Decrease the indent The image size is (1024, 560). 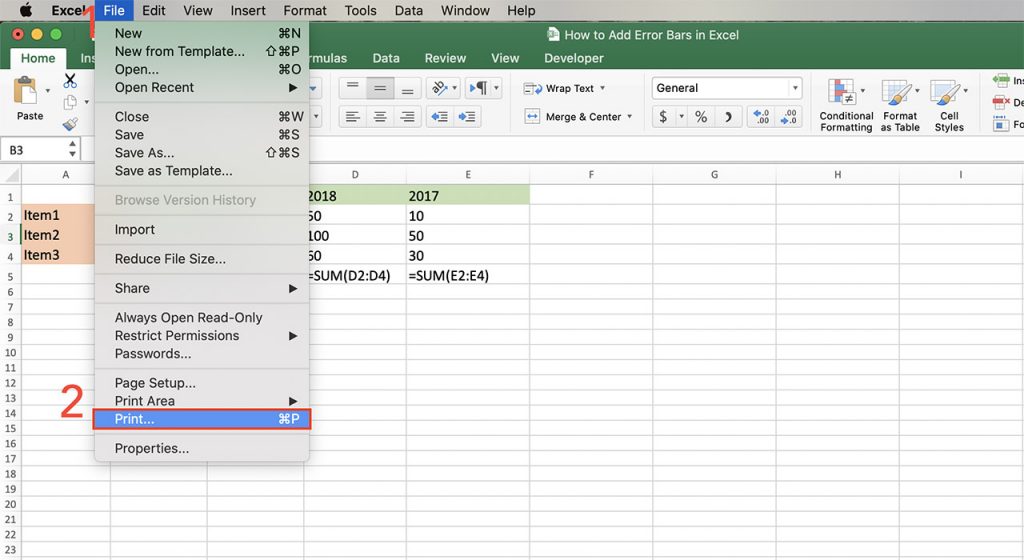coord(440,117)
